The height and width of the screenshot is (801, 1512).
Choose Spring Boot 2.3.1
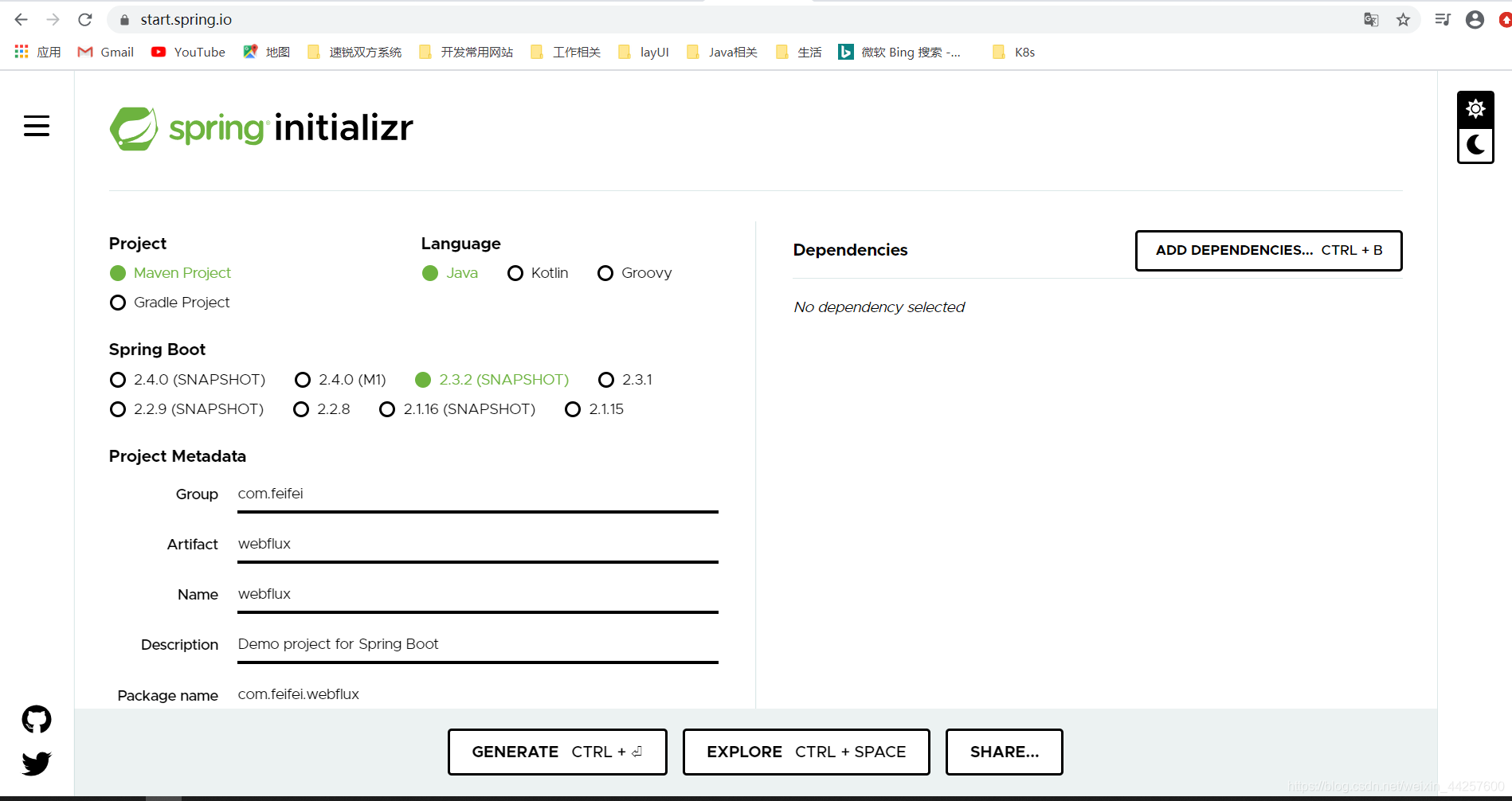(x=625, y=380)
